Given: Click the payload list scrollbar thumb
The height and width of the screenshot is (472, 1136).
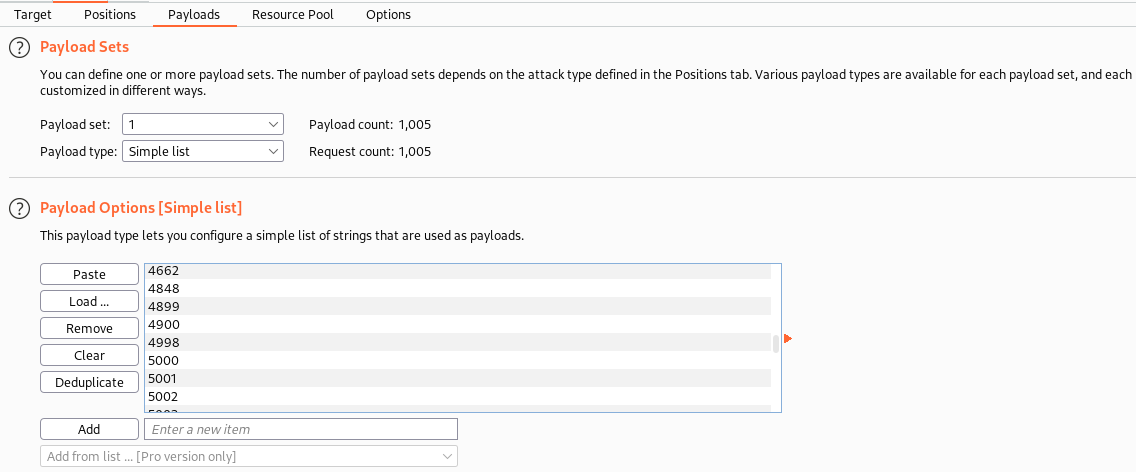Looking at the screenshot, I should (776, 344).
